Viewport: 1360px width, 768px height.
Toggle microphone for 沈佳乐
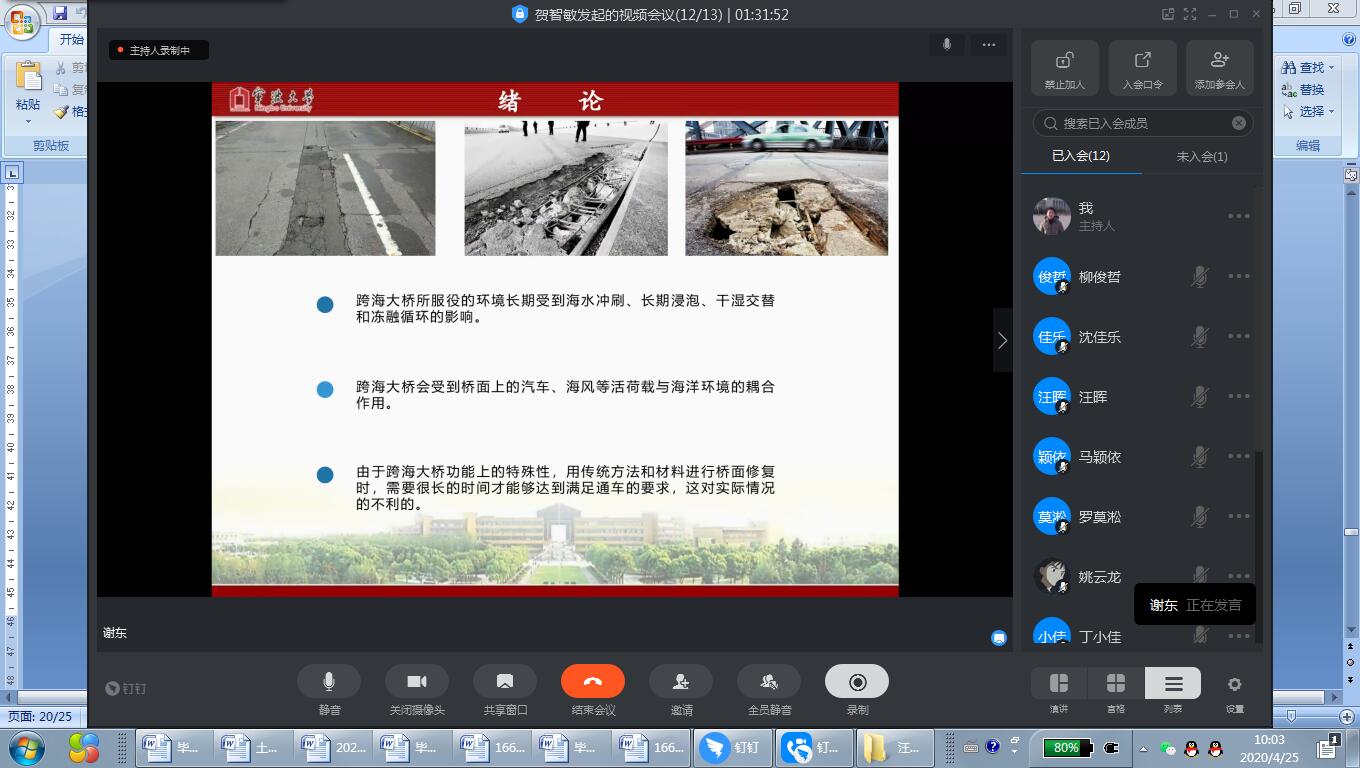(x=1200, y=337)
